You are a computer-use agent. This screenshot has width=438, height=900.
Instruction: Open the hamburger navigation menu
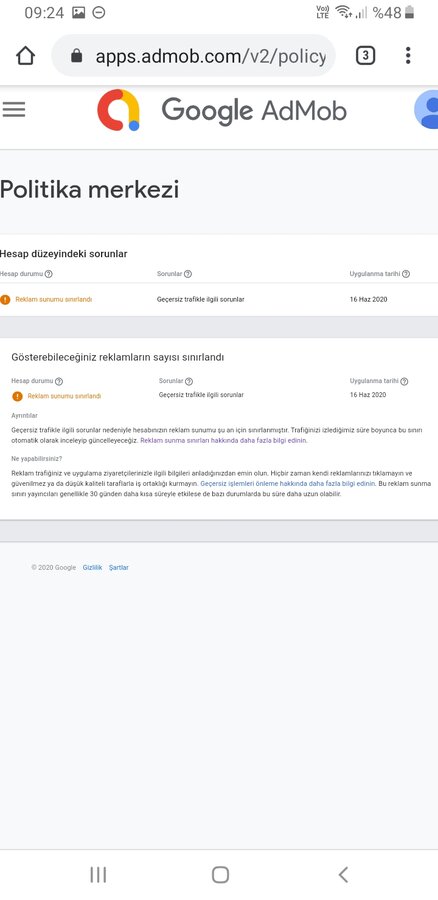[x=14, y=109]
